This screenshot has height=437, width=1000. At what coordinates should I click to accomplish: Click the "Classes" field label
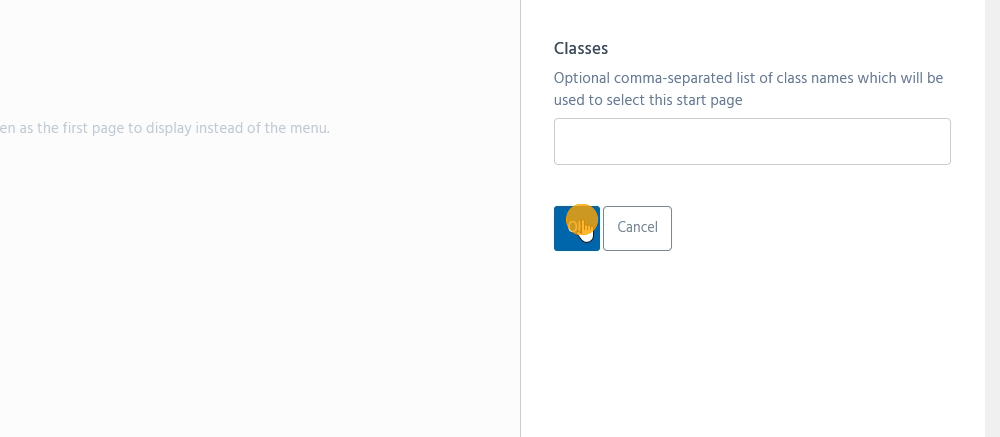click(x=581, y=48)
